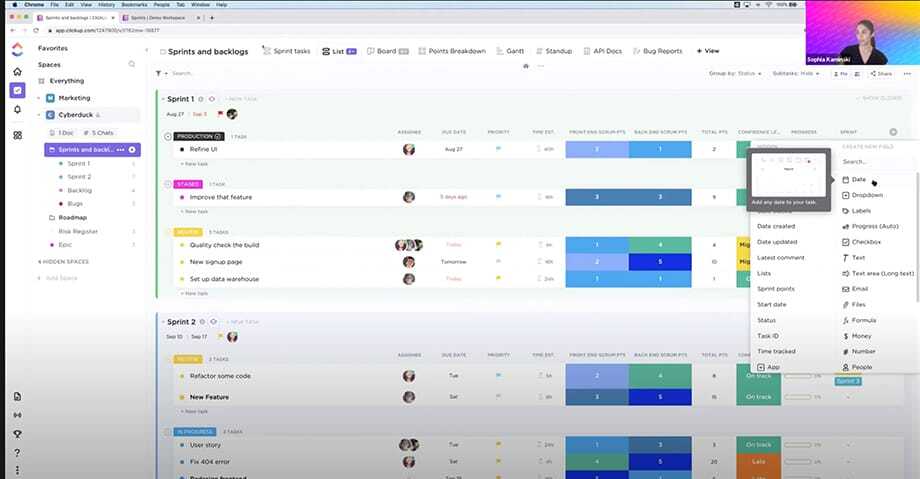The height and width of the screenshot is (479, 920).
Task: Click the Spaces search magnifier icon
Action: click(x=131, y=64)
